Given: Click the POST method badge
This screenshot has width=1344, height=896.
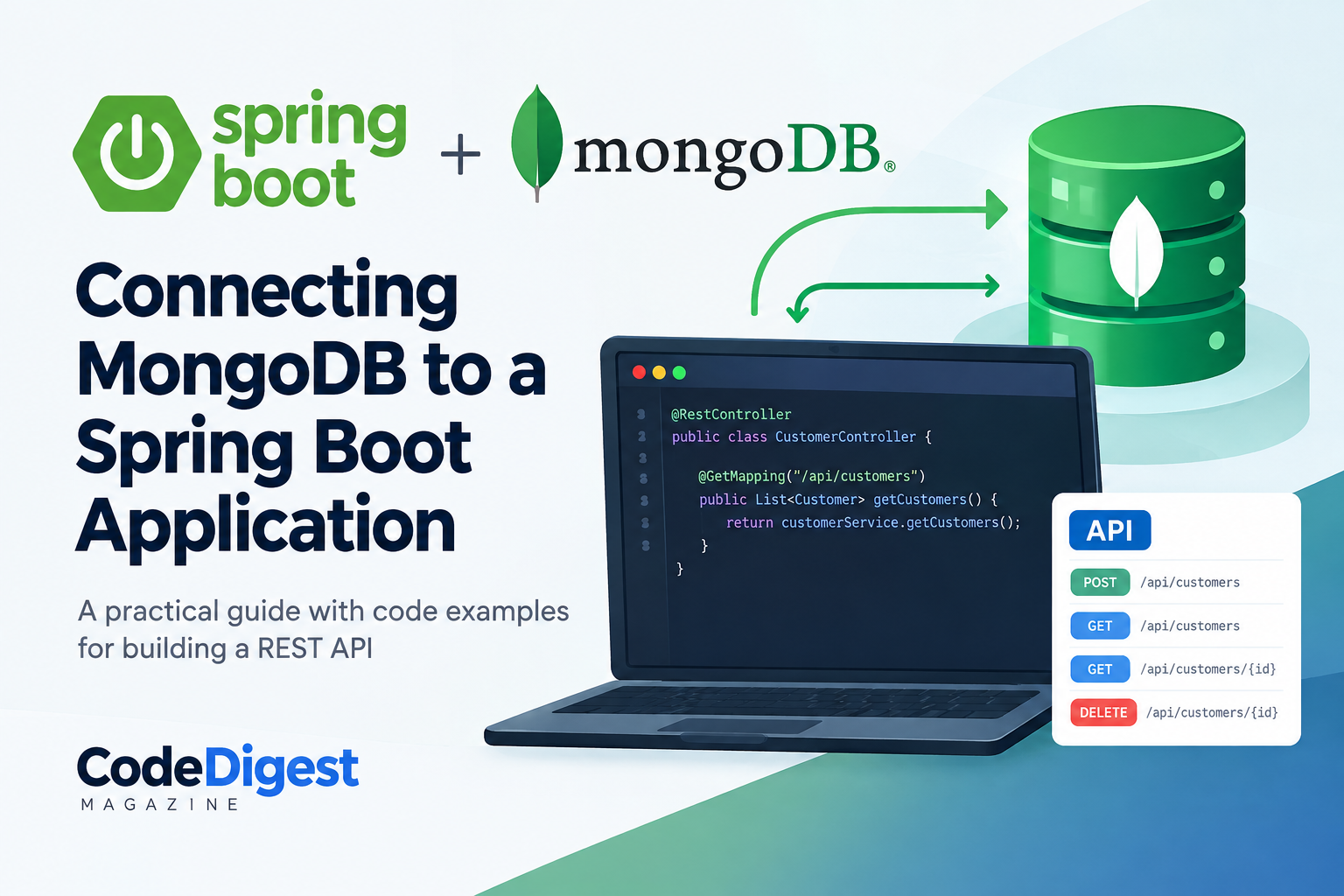Looking at the screenshot, I should (x=1100, y=583).
